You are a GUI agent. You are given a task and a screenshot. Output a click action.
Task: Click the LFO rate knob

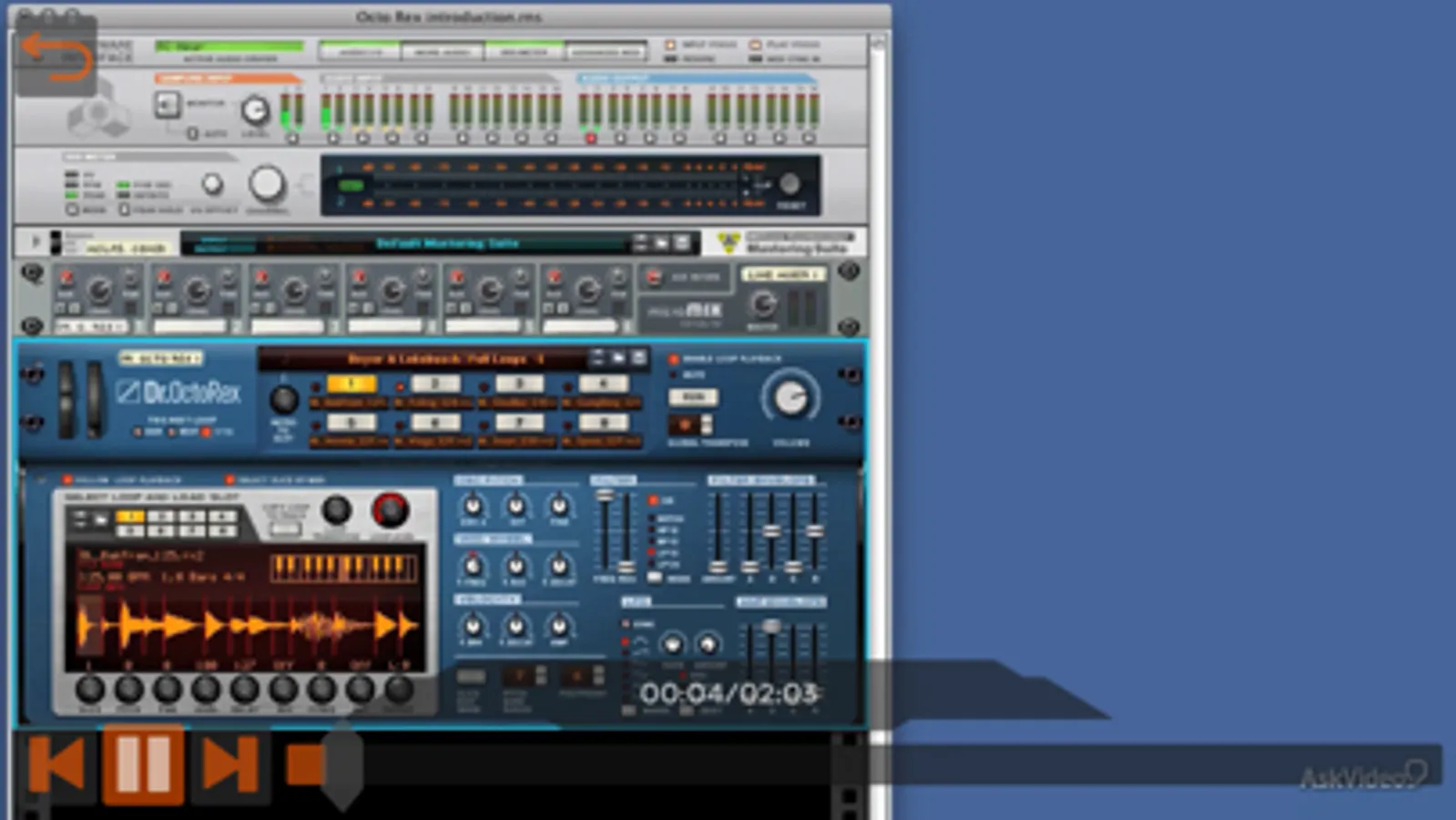click(x=672, y=644)
